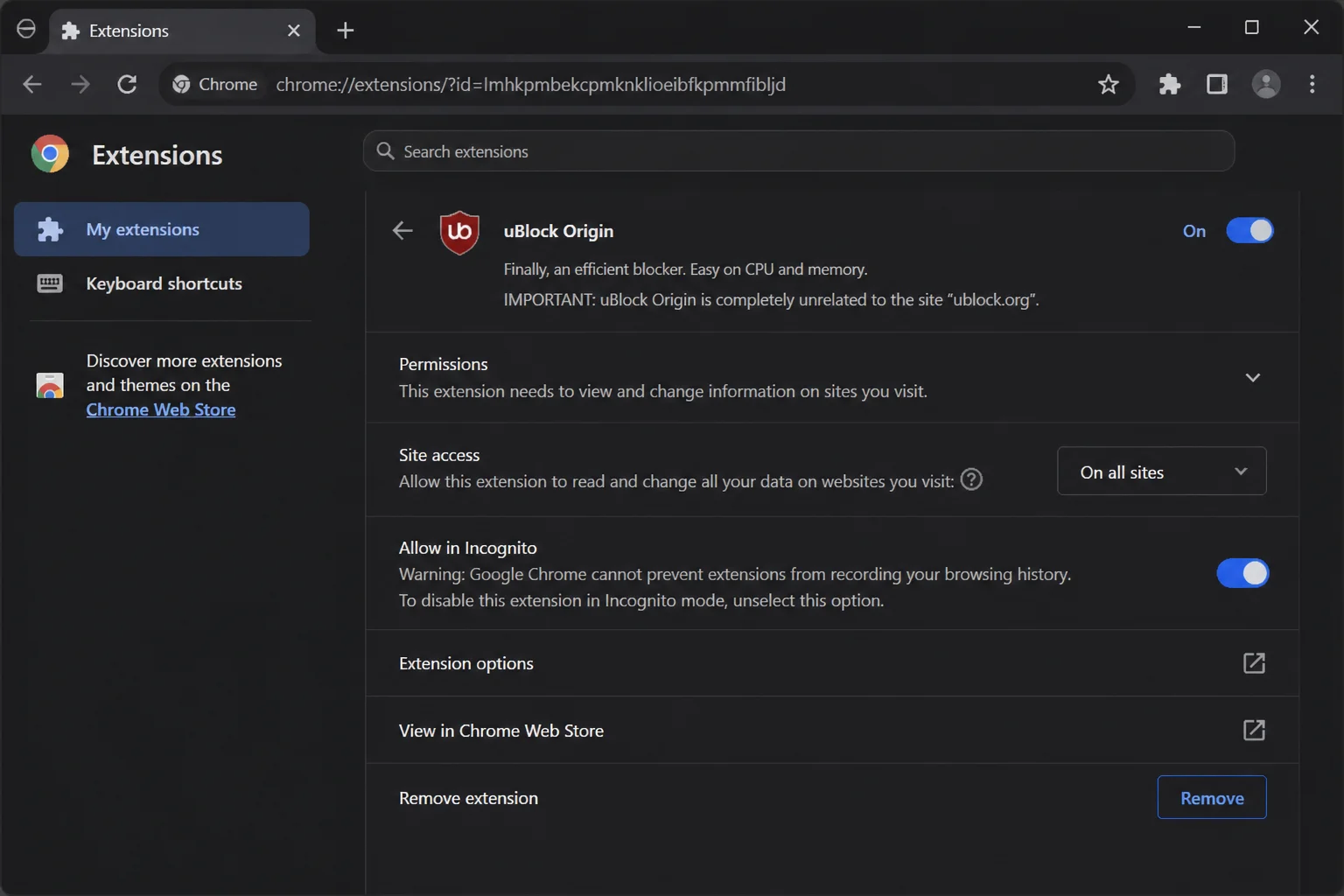
Task: Click the Remove button
Action: pyautogui.click(x=1212, y=797)
